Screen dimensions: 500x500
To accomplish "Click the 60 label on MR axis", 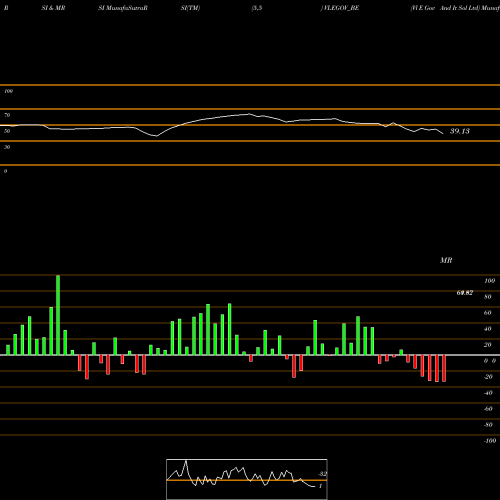I will 488,313.
